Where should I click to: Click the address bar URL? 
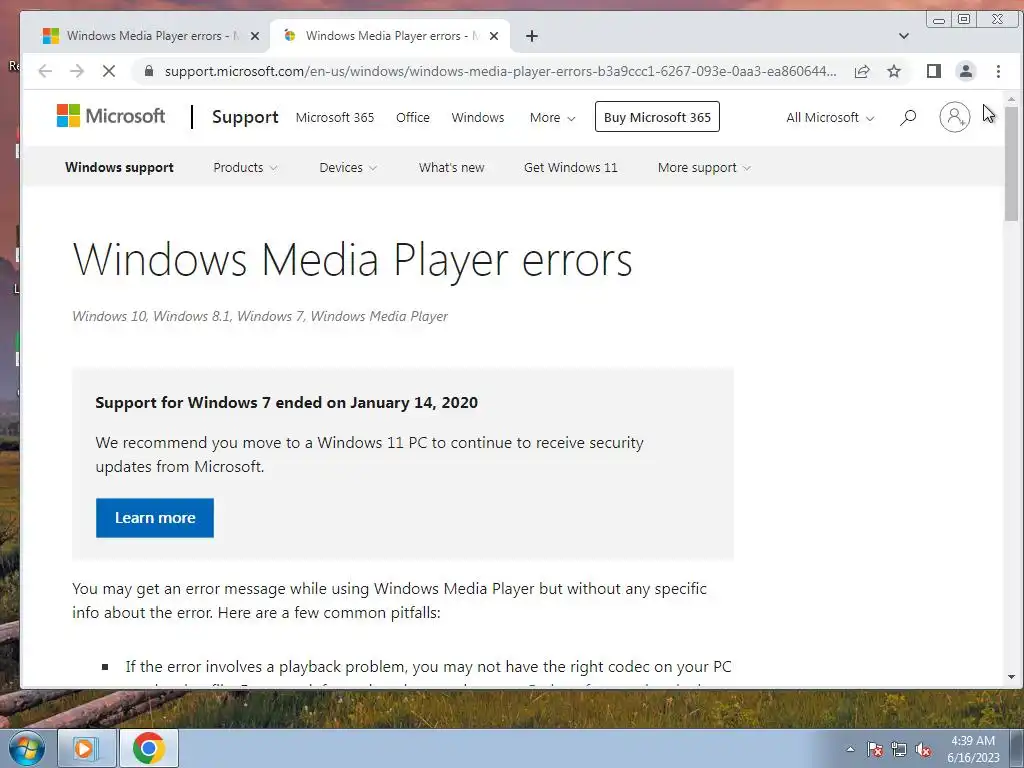point(500,71)
